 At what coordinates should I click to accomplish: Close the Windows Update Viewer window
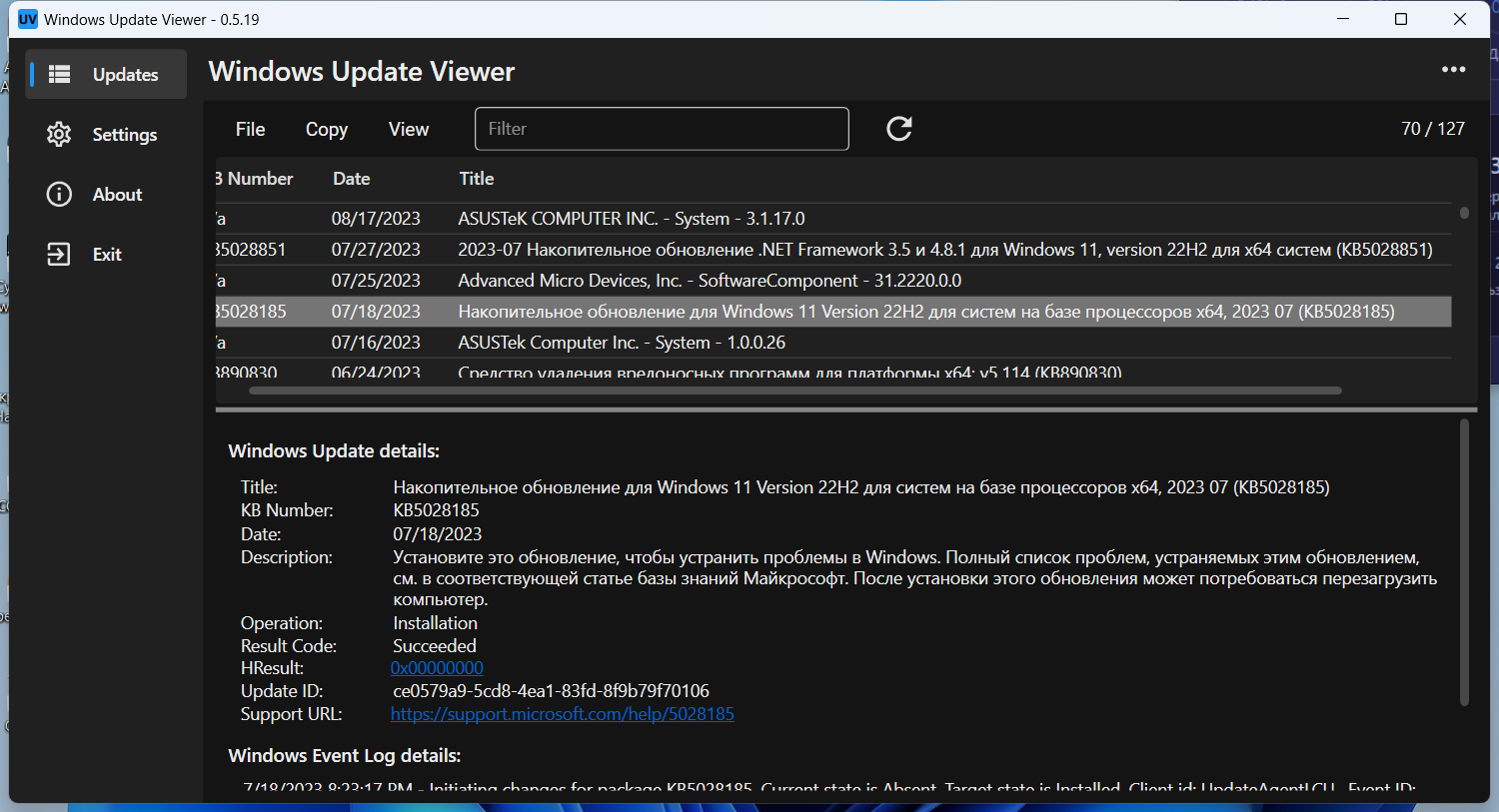[x=1460, y=19]
